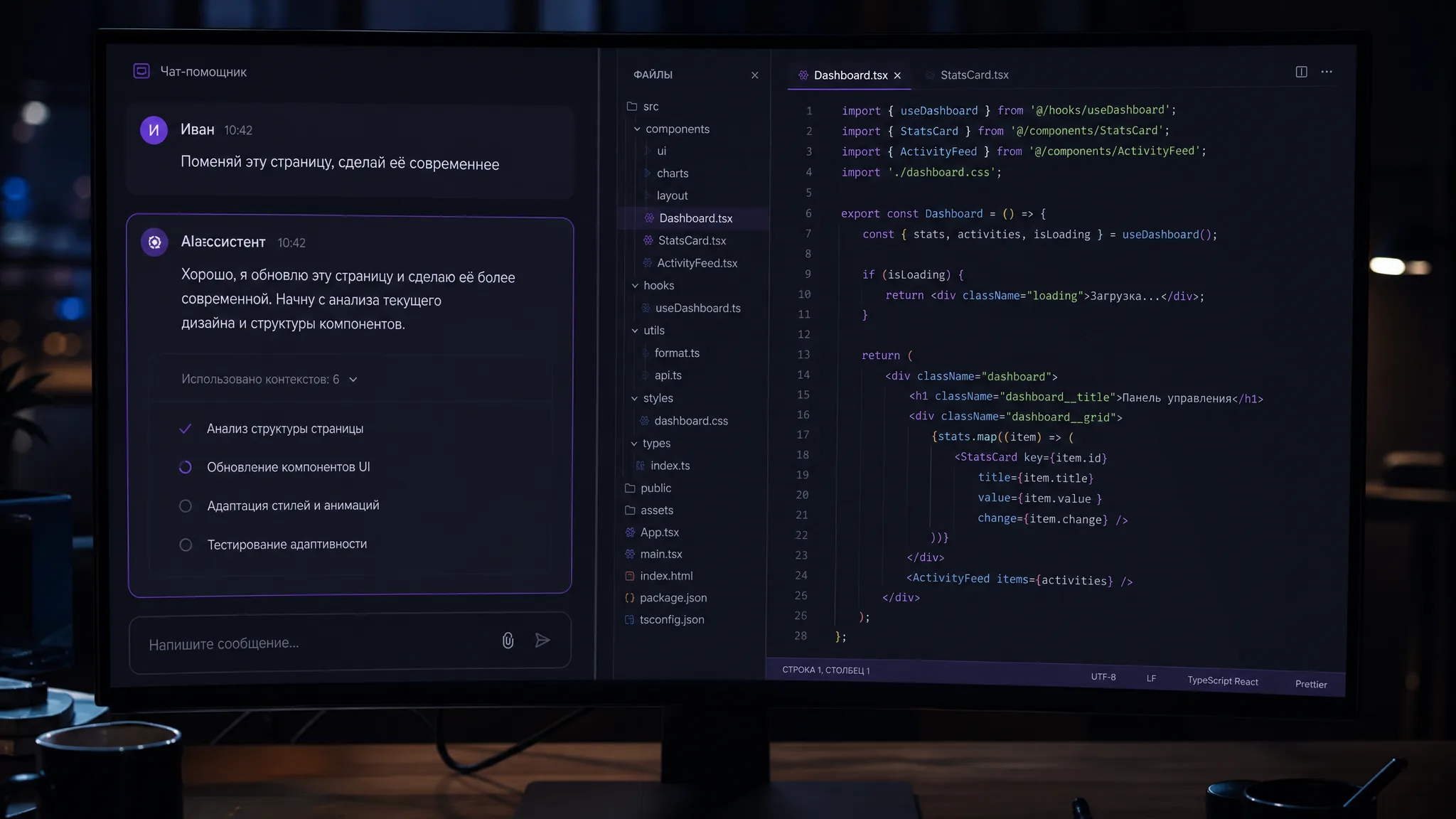Open ActivityFeed.tsx in the file tree
Viewport: 1456px width, 819px height.
tap(697, 263)
